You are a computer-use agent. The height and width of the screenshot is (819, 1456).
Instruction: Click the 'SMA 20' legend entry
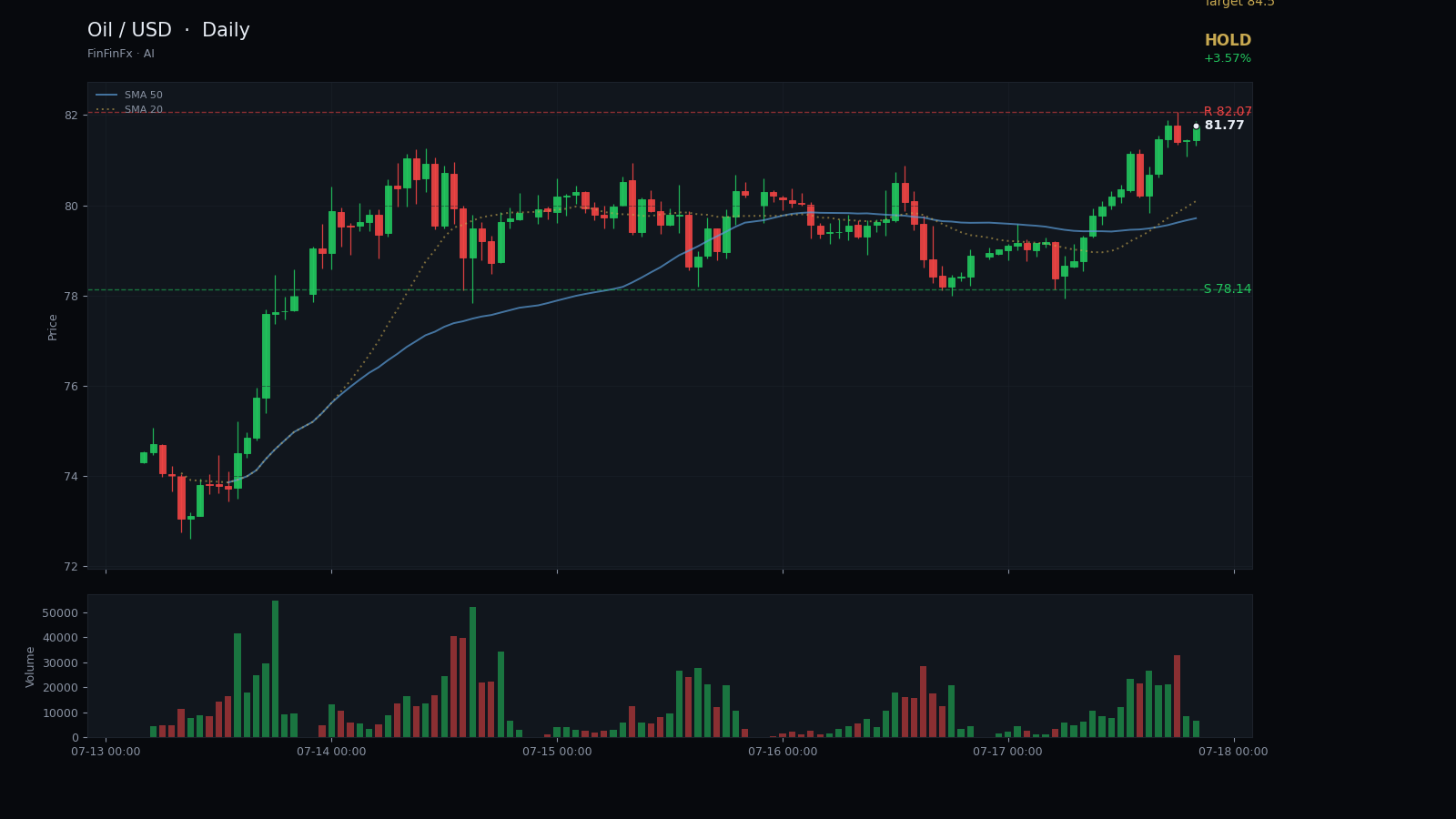tap(129, 110)
